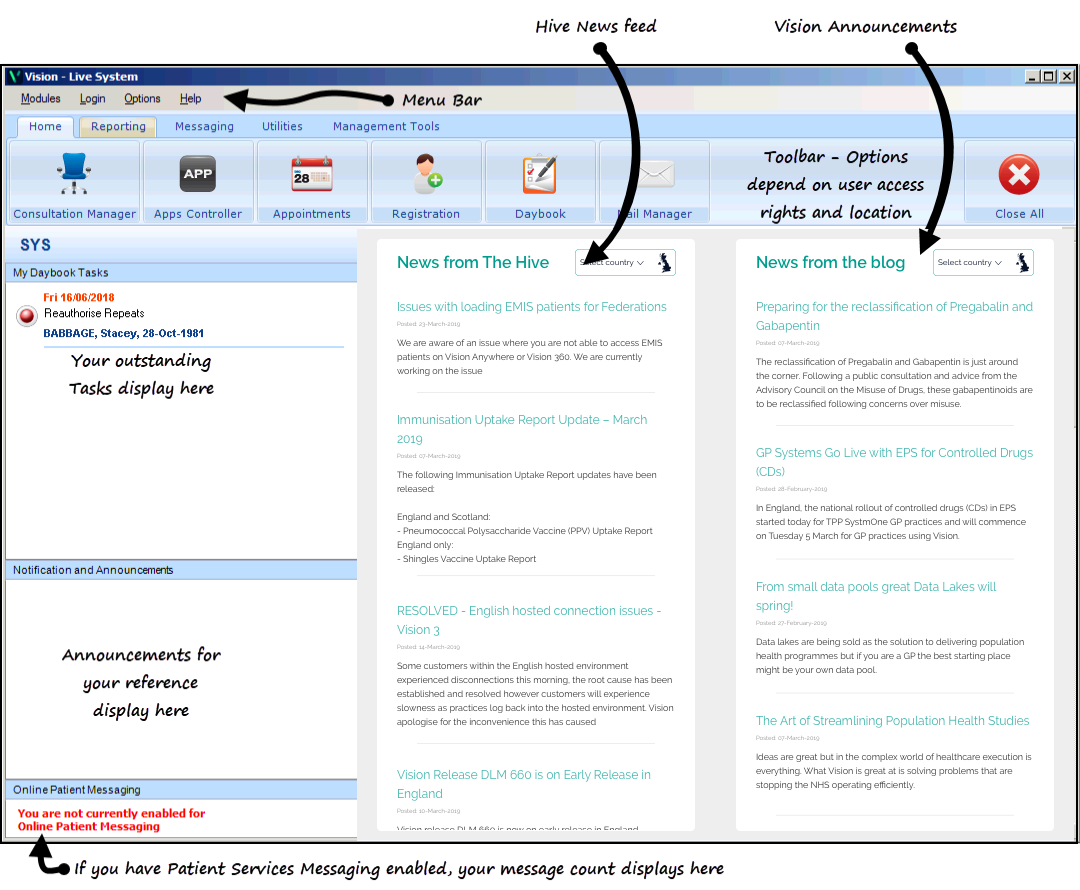
Task: Click the red Close All icon
Action: point(1019,175)
